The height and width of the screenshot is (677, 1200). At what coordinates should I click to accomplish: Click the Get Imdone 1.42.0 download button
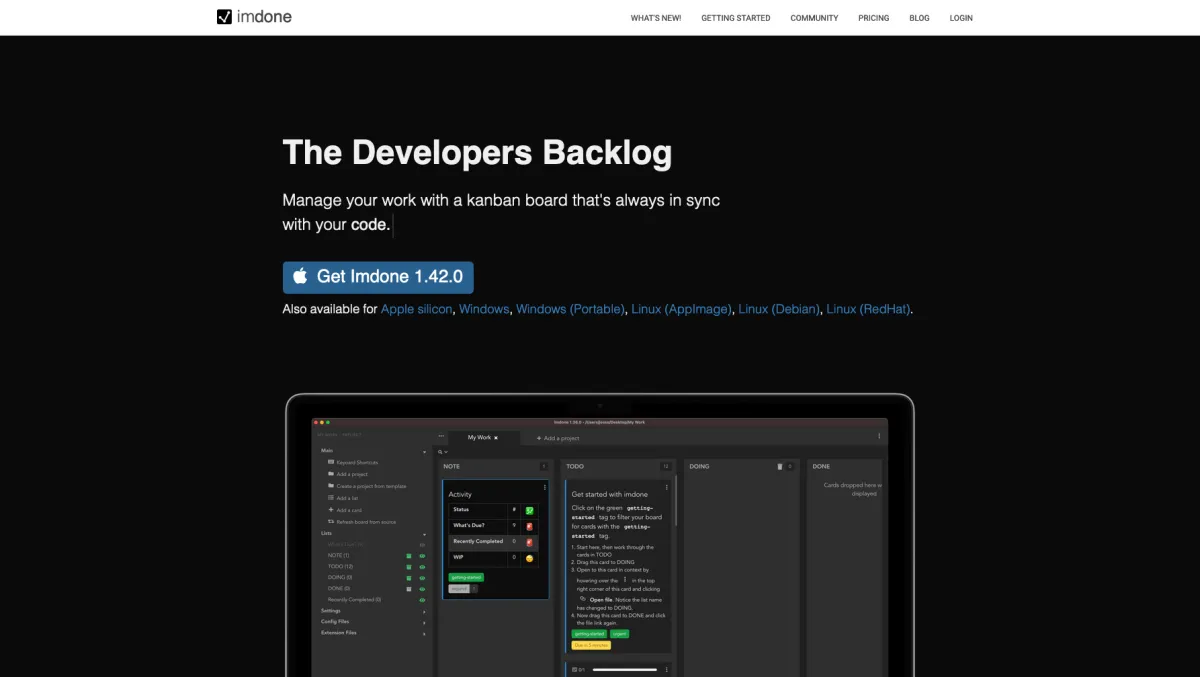pyautogui.click(x=378, y=277)
